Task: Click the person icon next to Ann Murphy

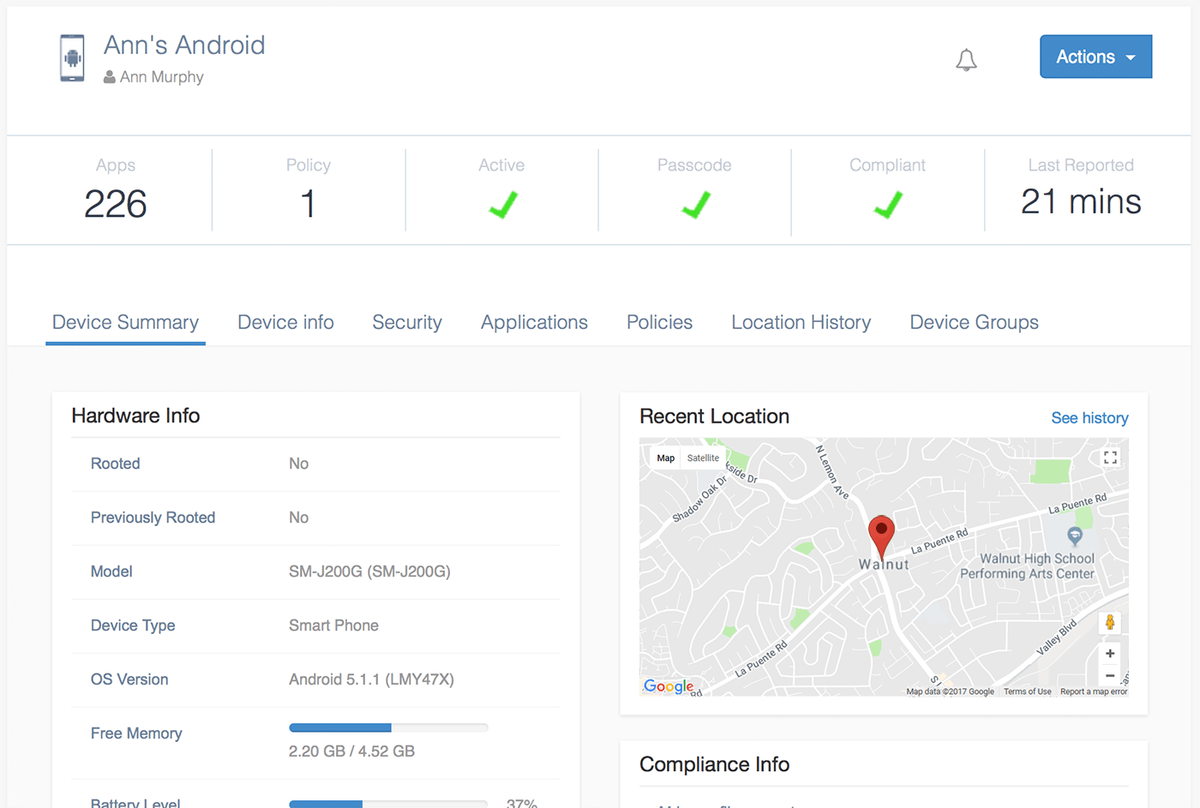Action: [108, 76]
